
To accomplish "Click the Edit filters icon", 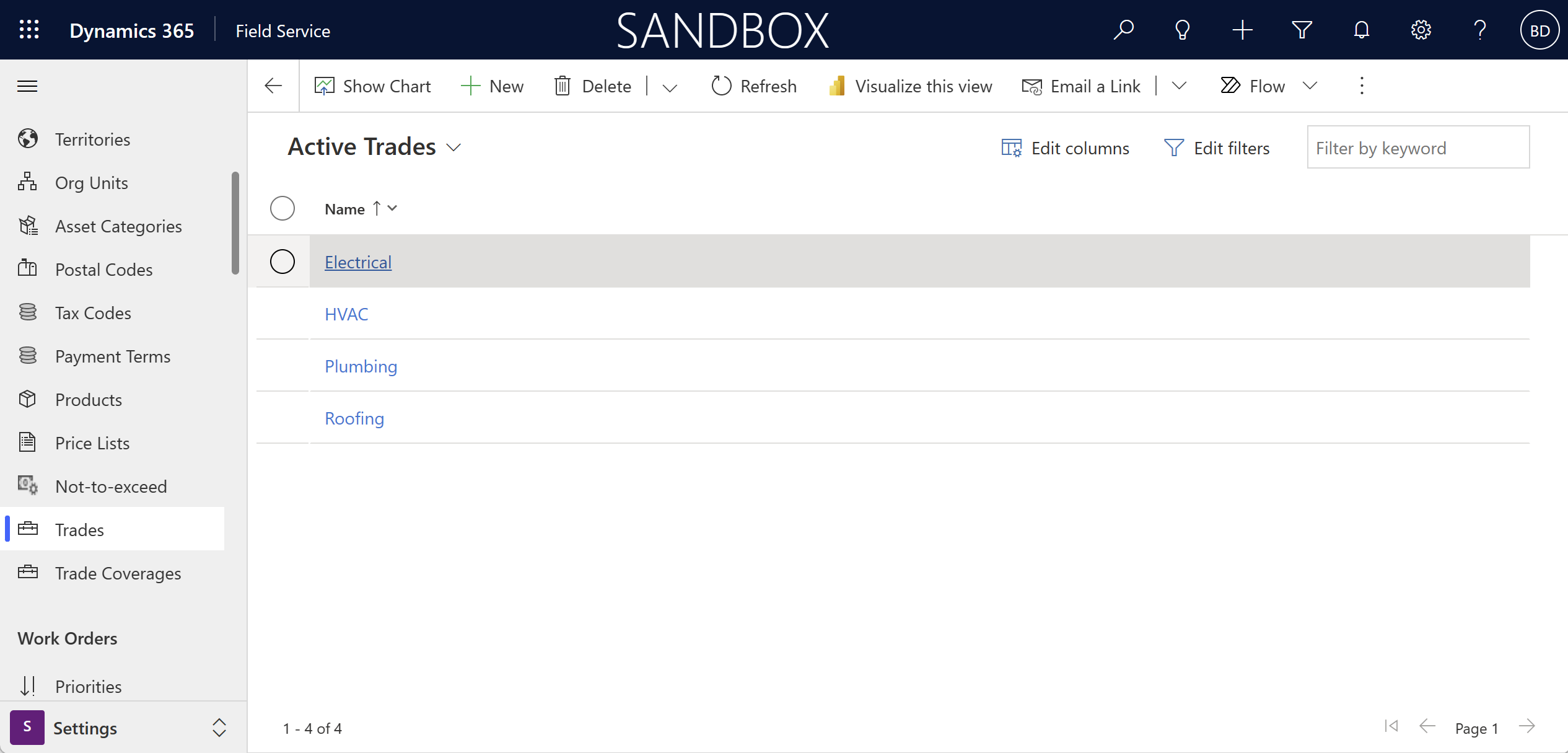I will click(x=1173, y=147).
